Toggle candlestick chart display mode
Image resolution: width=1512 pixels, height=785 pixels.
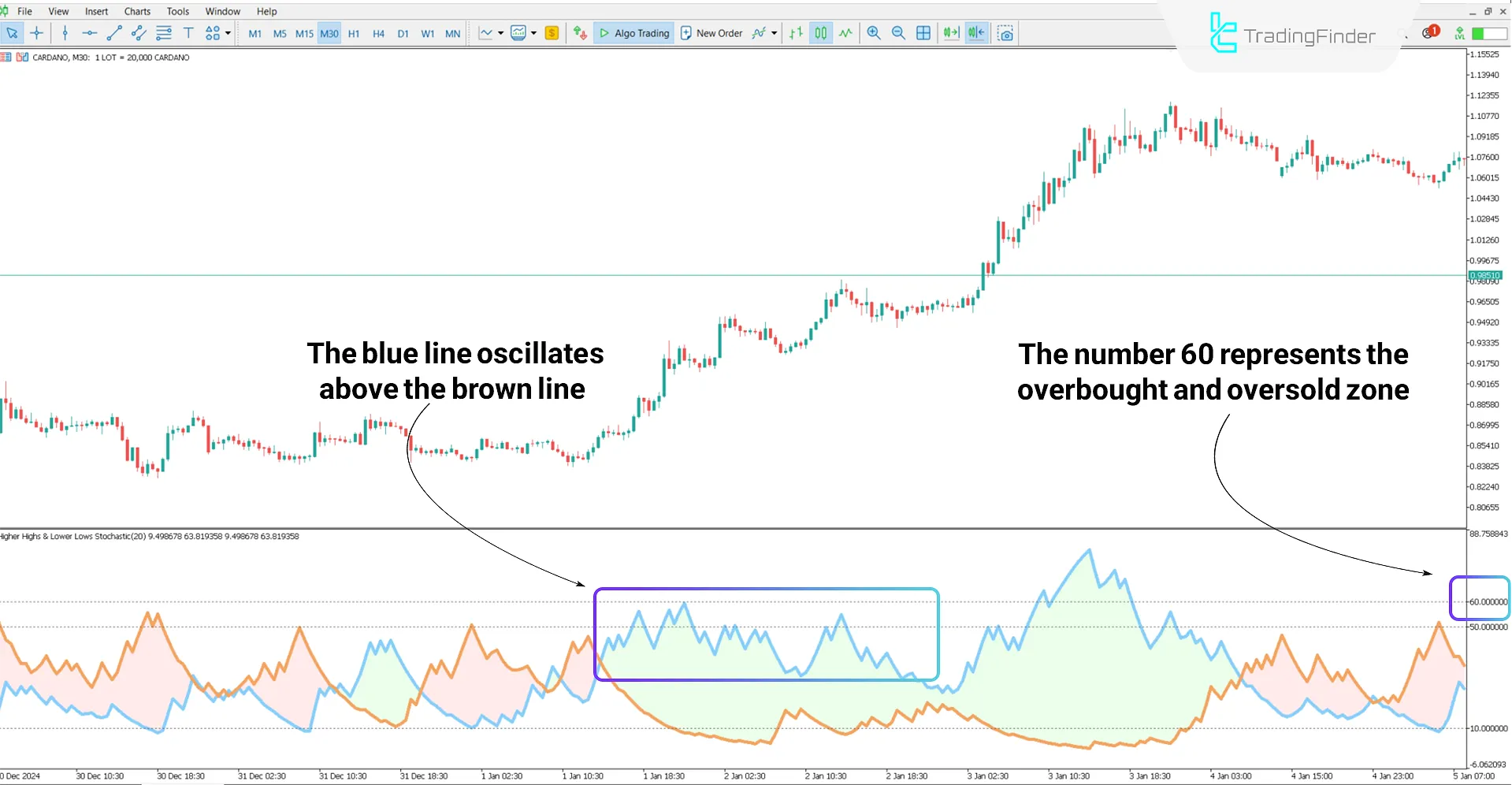(x=820, y=33)
